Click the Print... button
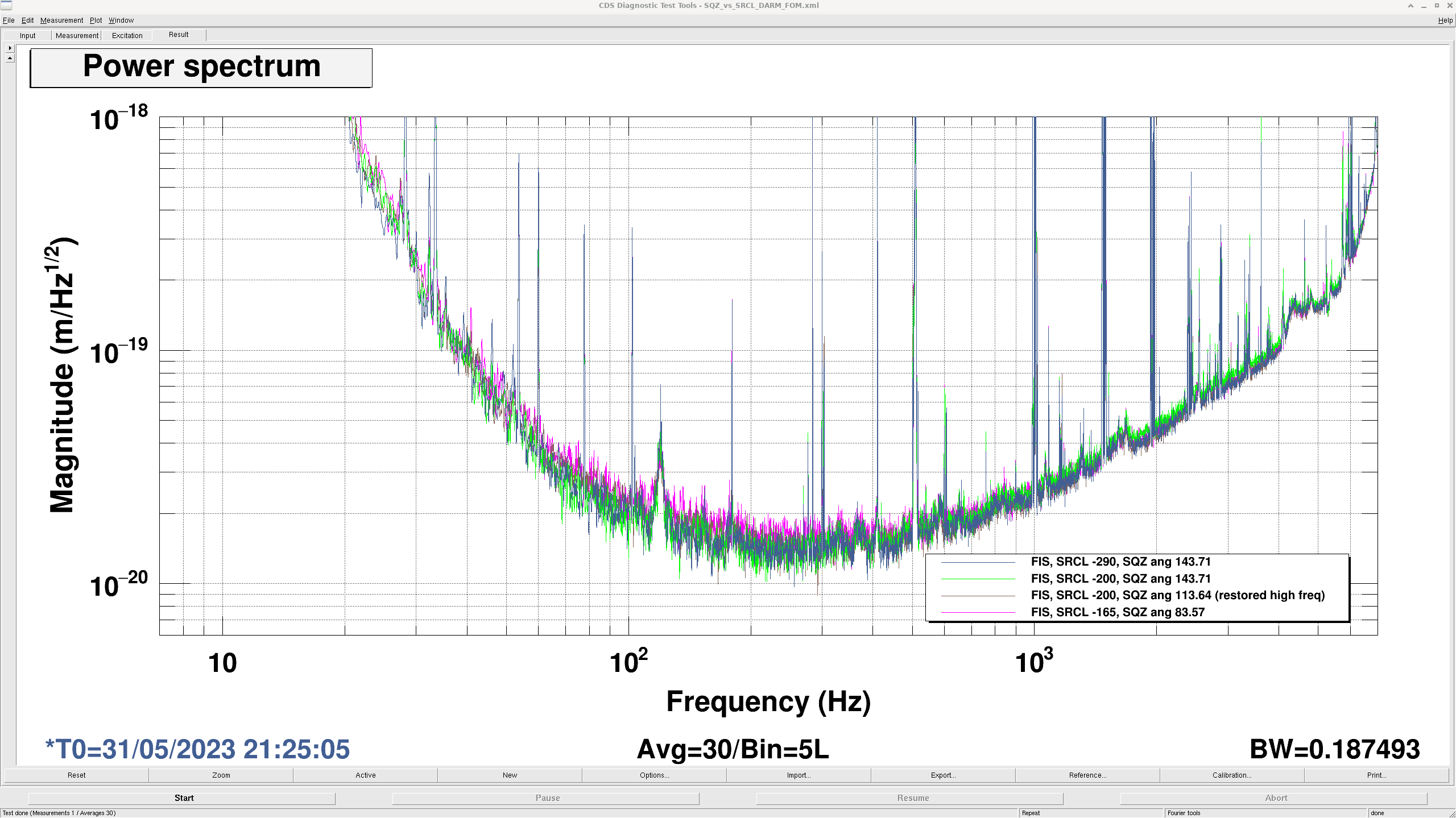Viewport: 1456px width, 818px height. coord(1376,775)
